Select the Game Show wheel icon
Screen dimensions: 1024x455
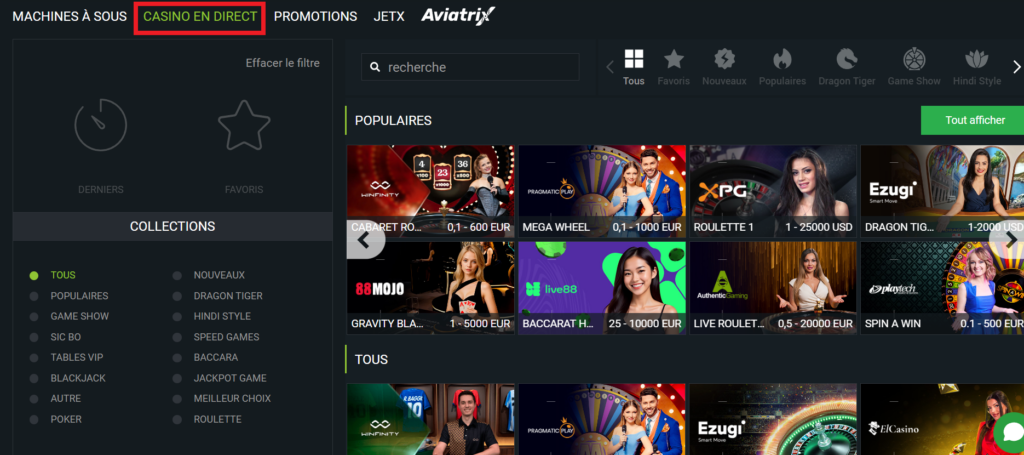point(914,59)
